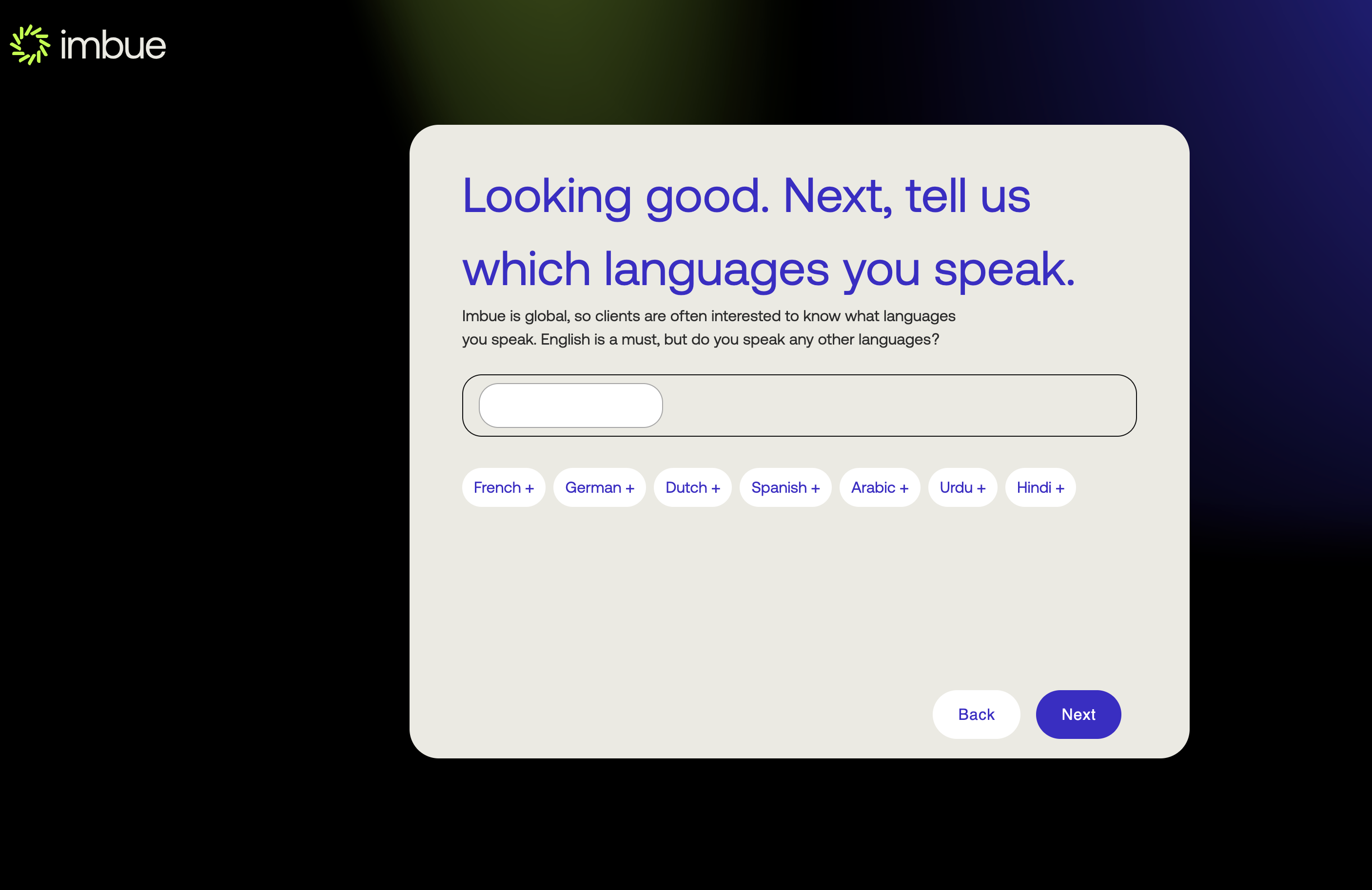Viewport: 1372px width, 890px height.
Task: Click the Hindi language suggestion chip
Action: coord(1040,487)
